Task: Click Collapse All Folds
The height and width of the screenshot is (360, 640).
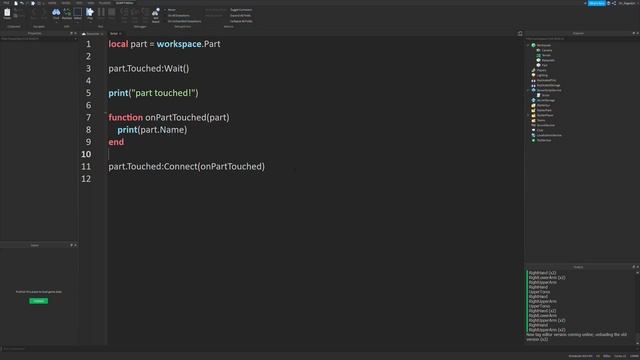Action: (x=241, y=21)
